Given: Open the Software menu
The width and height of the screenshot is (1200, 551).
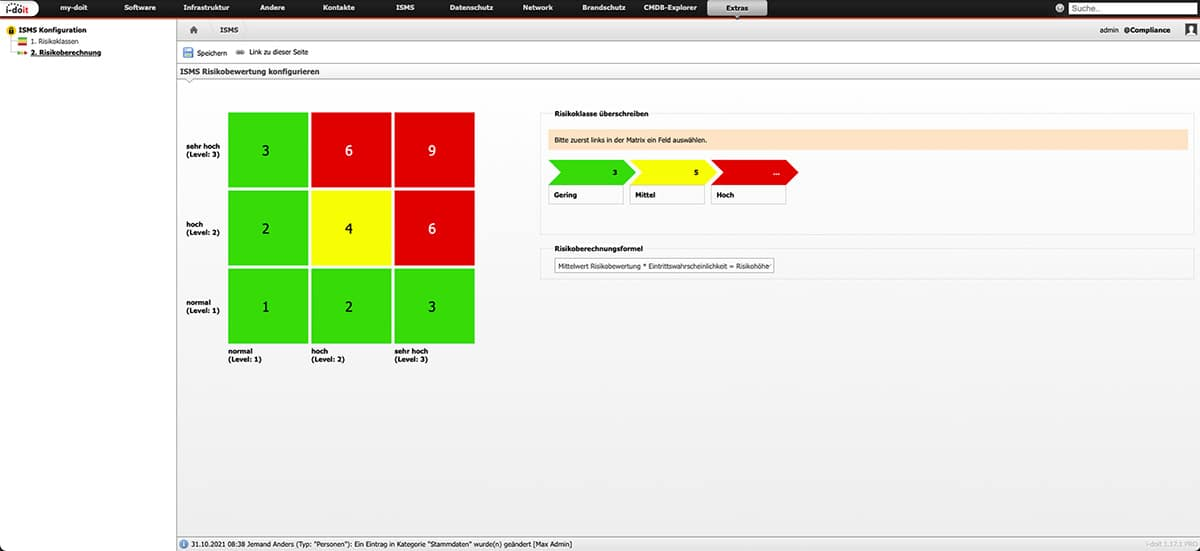Looking at the screenshot, I should coord(140,7).
